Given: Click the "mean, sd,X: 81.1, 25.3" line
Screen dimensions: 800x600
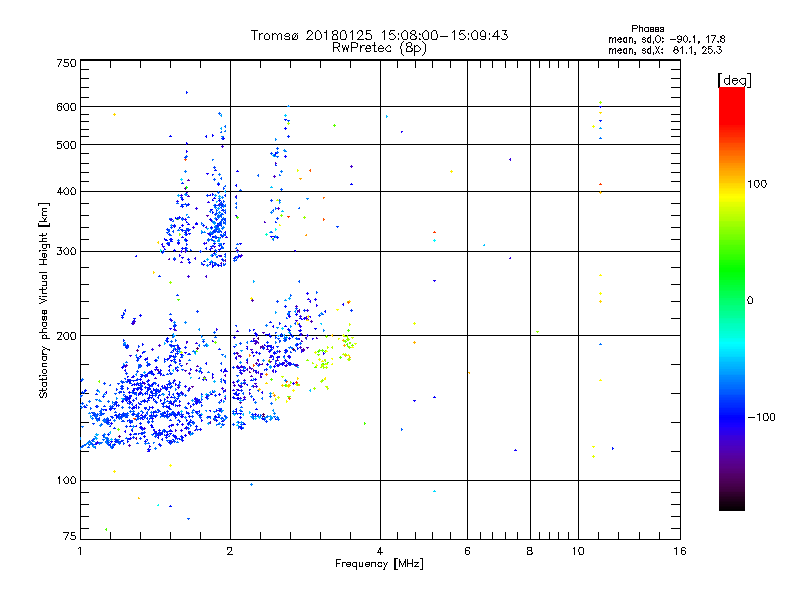Looking at the screenshot, I should [665, 50].
